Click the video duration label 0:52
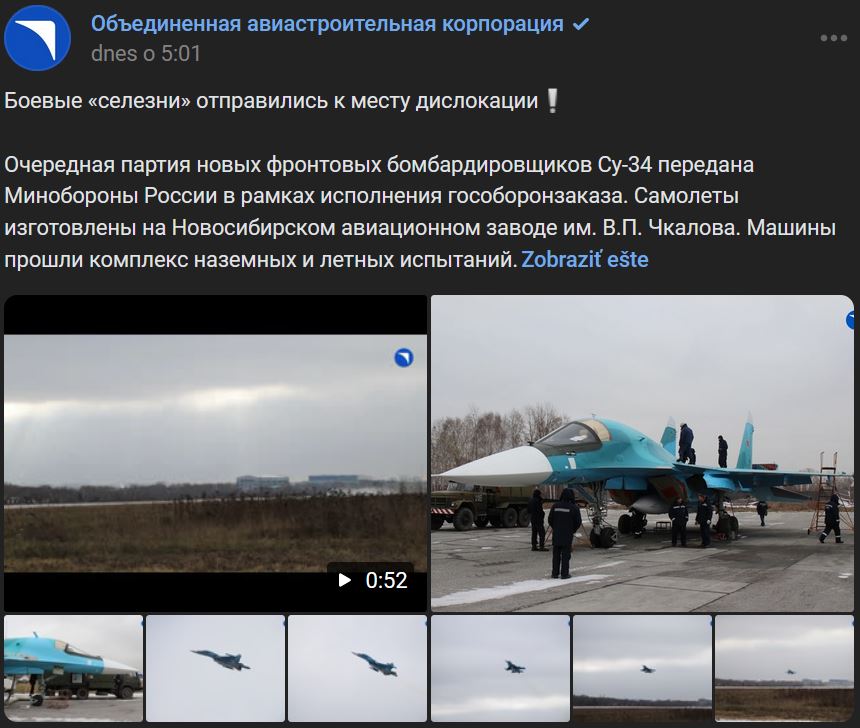This screenshot has width=860, height=728. pos(386,580)
